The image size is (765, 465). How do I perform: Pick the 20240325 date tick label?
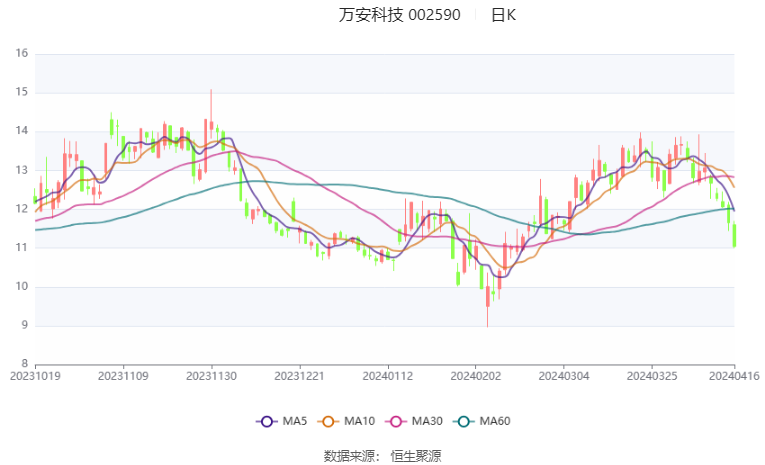pos(653,375)
